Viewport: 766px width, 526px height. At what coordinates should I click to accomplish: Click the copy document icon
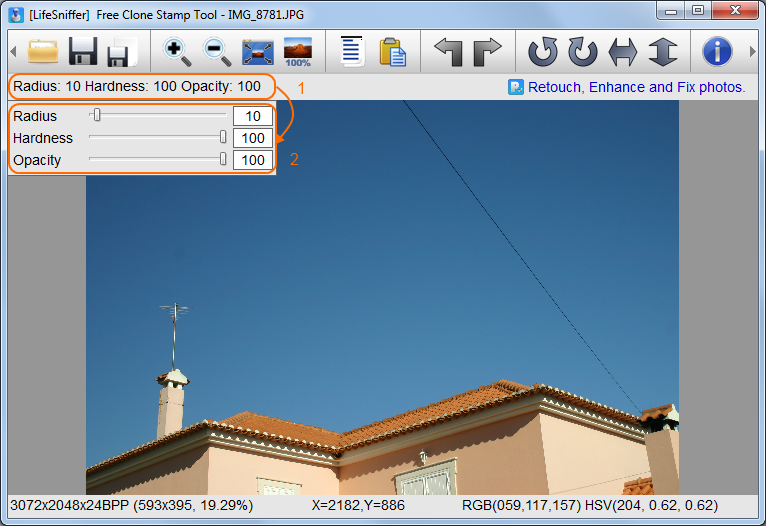pos(352,51)
